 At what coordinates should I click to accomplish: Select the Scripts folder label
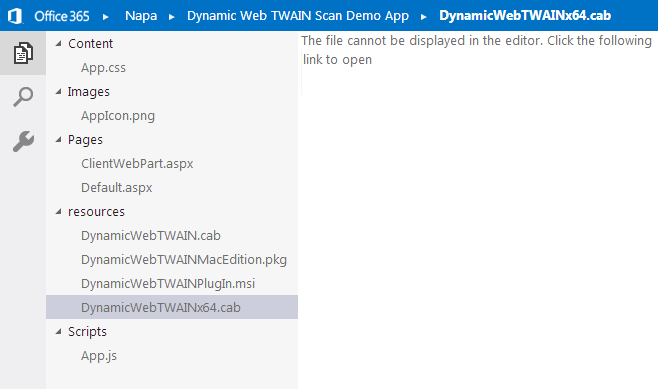tap(87, 332)
